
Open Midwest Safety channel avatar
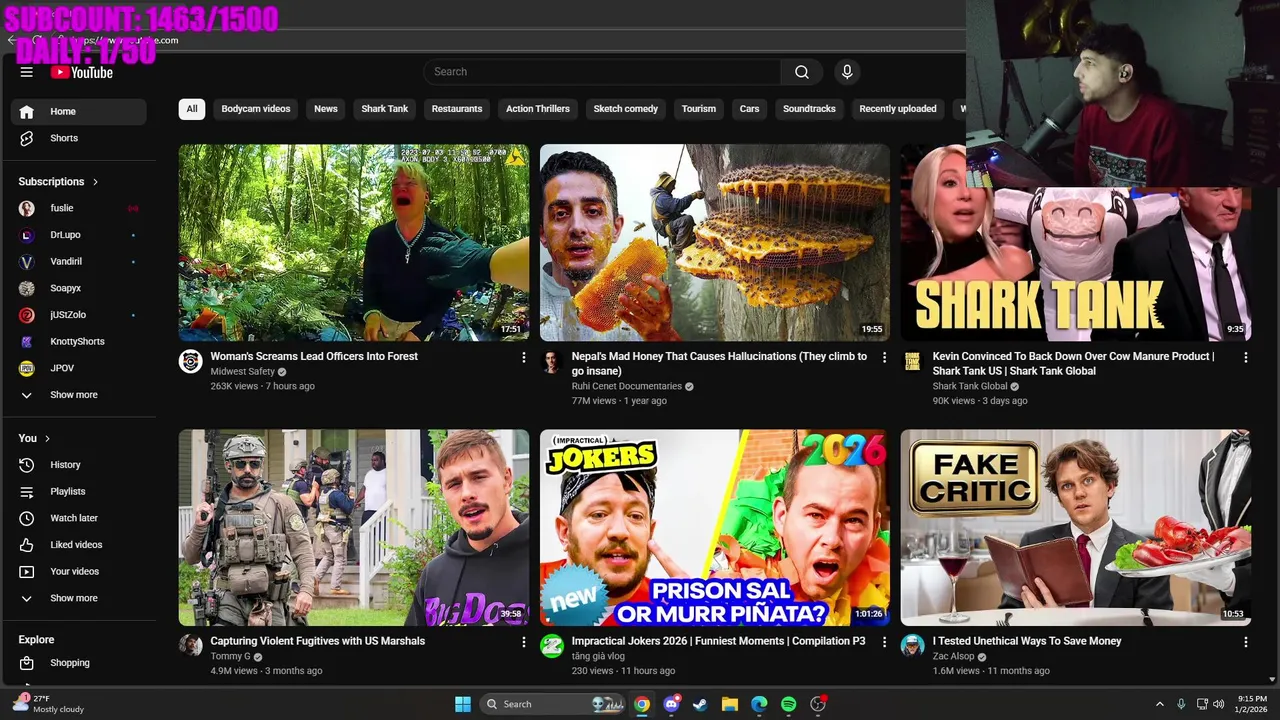(190, 361)
